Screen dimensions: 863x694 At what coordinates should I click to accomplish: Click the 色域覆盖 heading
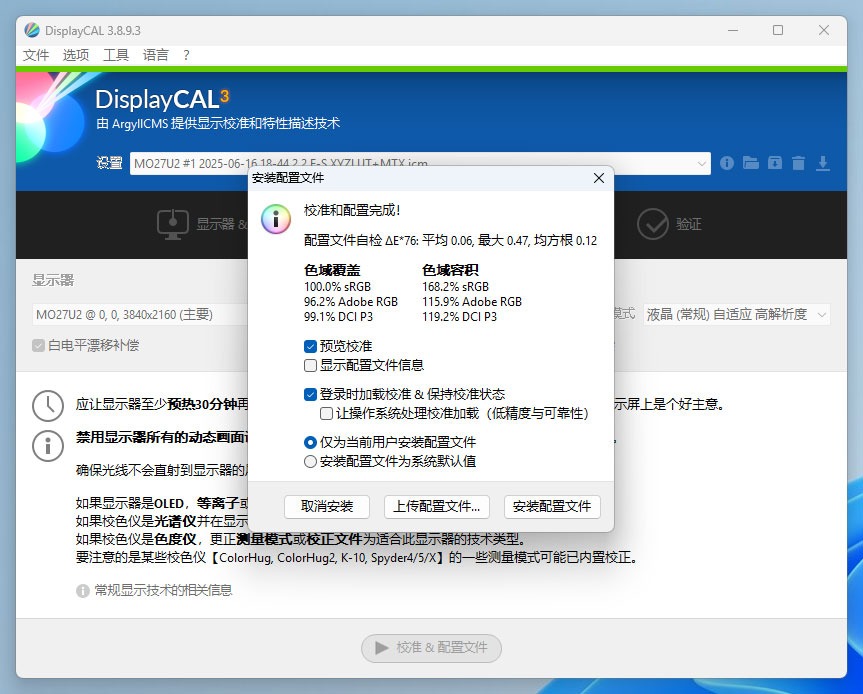point(332,270)
